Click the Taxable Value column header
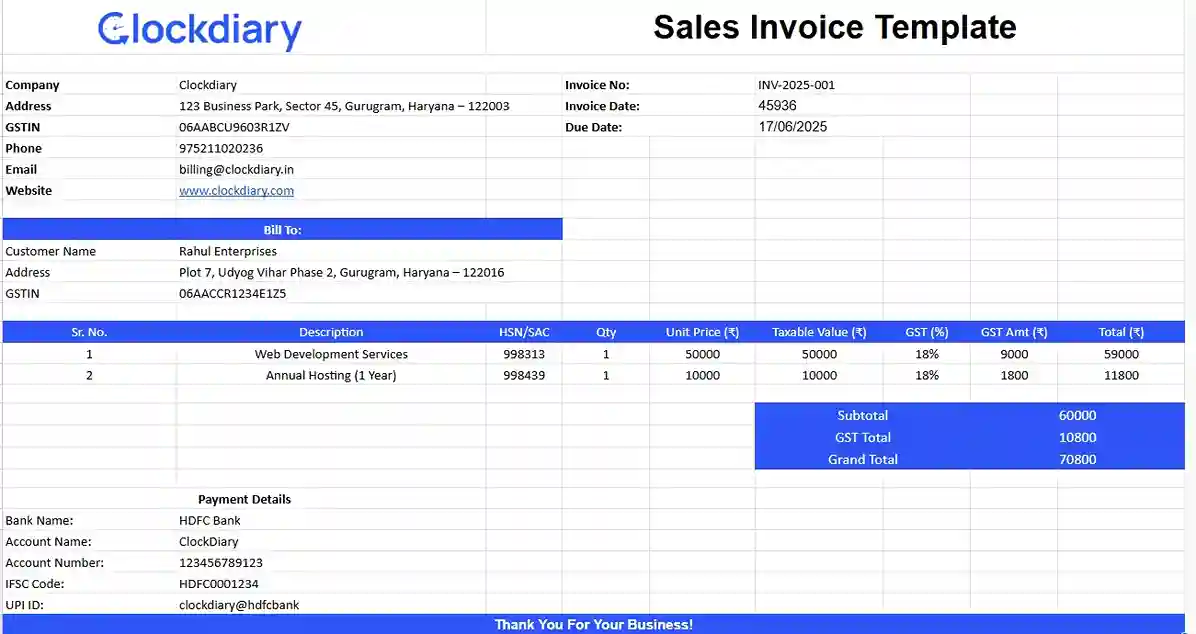The width and height of the screenshot is (1196, 634). tap(819, 332)
